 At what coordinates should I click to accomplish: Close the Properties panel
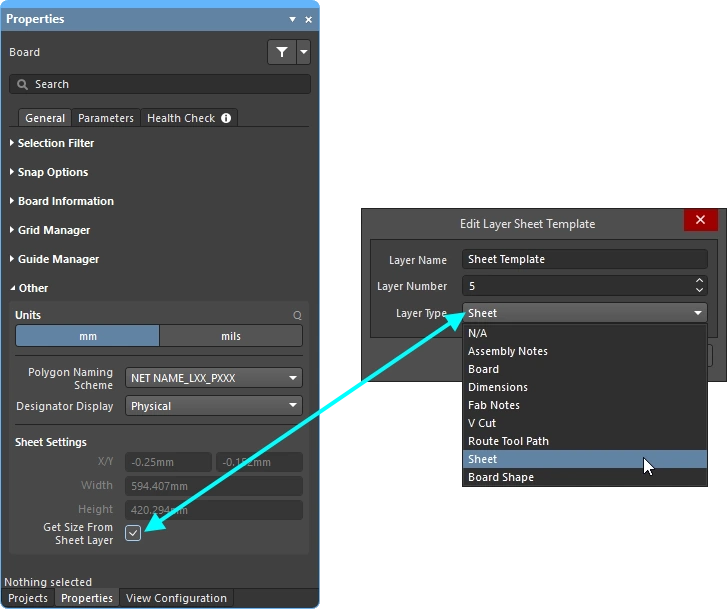[308, 19]
